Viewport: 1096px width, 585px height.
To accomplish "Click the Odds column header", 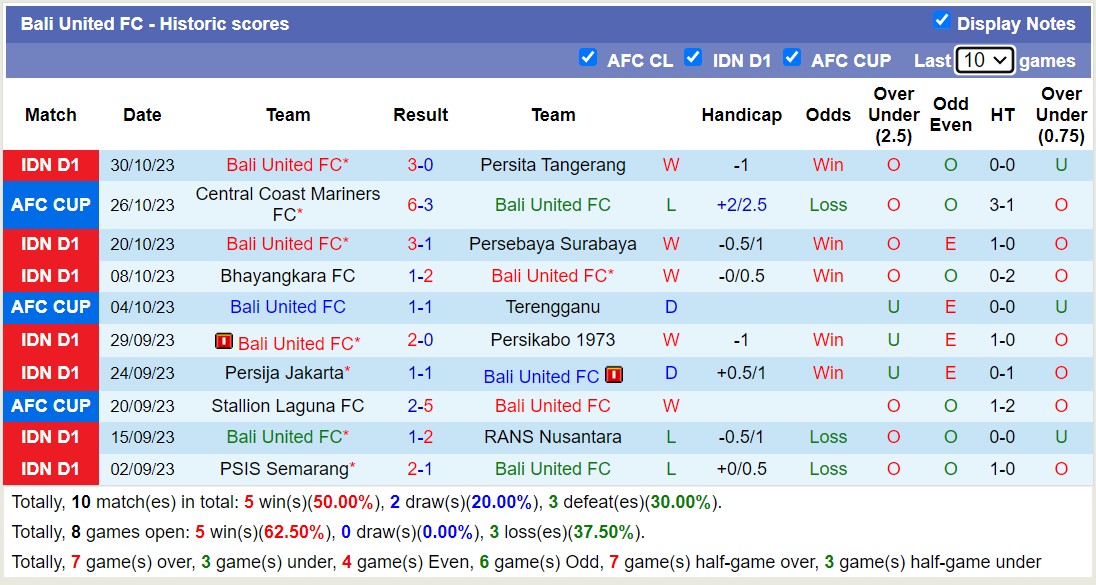I will [x=828, y=115].
